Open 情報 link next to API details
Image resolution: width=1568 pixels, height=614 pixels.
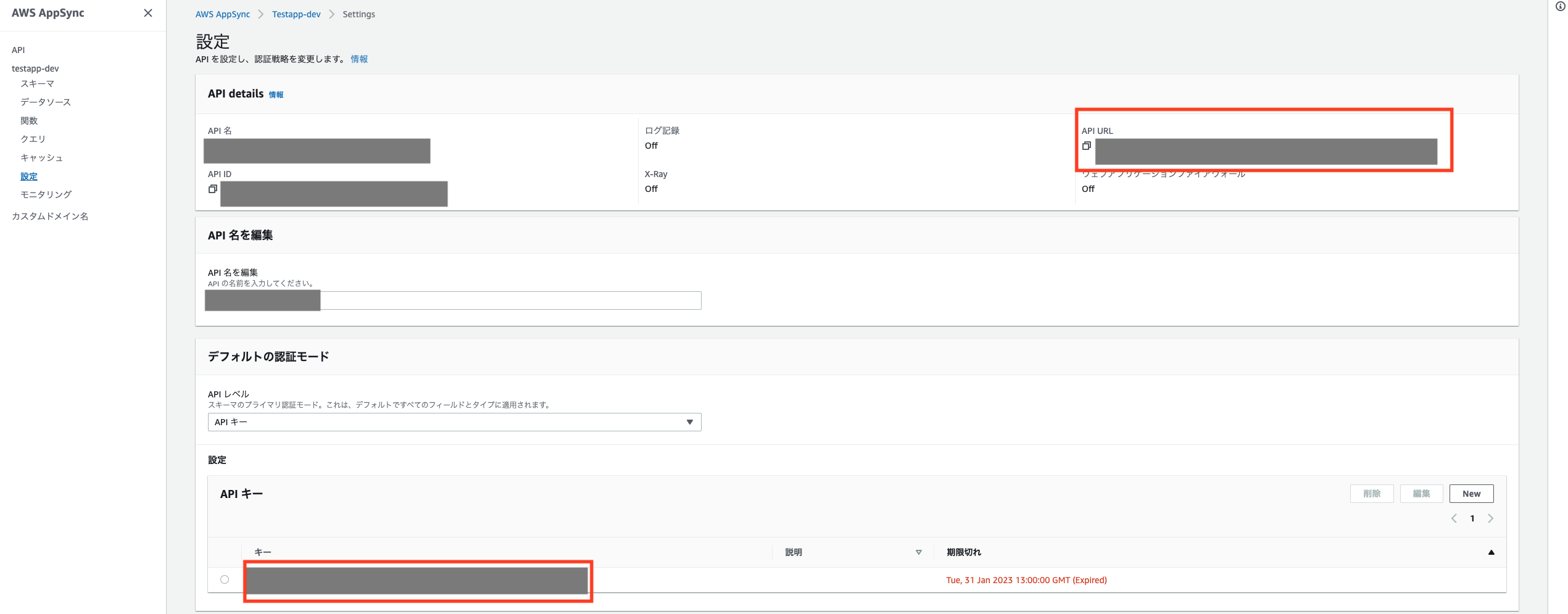[x=276, y=94]
